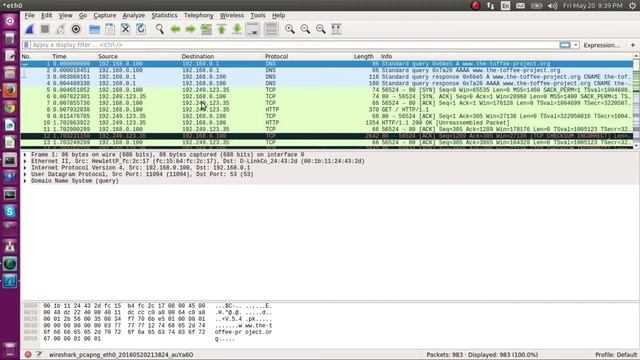Open the system volume indicator
This screenshot has width=640, height=360.
pyautogui.click(x=553, y=5)
